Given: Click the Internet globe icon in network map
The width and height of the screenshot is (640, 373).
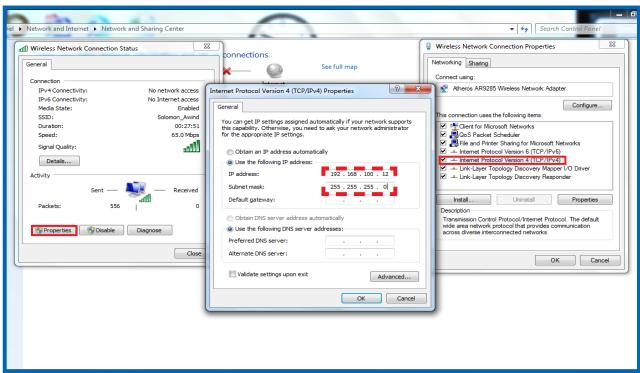Looking at the screenshot, I should click(275, 71).
